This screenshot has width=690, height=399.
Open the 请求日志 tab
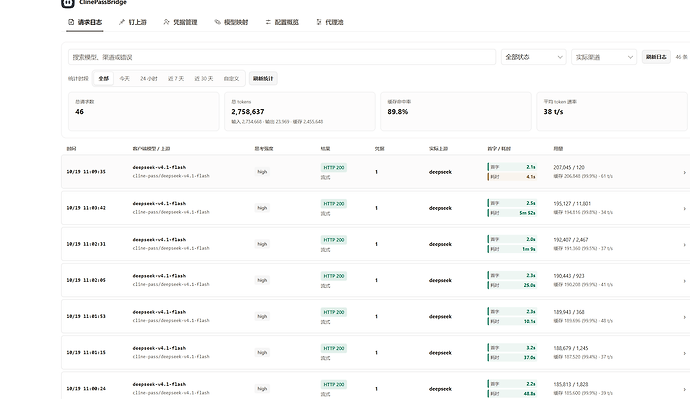(85, 22)
